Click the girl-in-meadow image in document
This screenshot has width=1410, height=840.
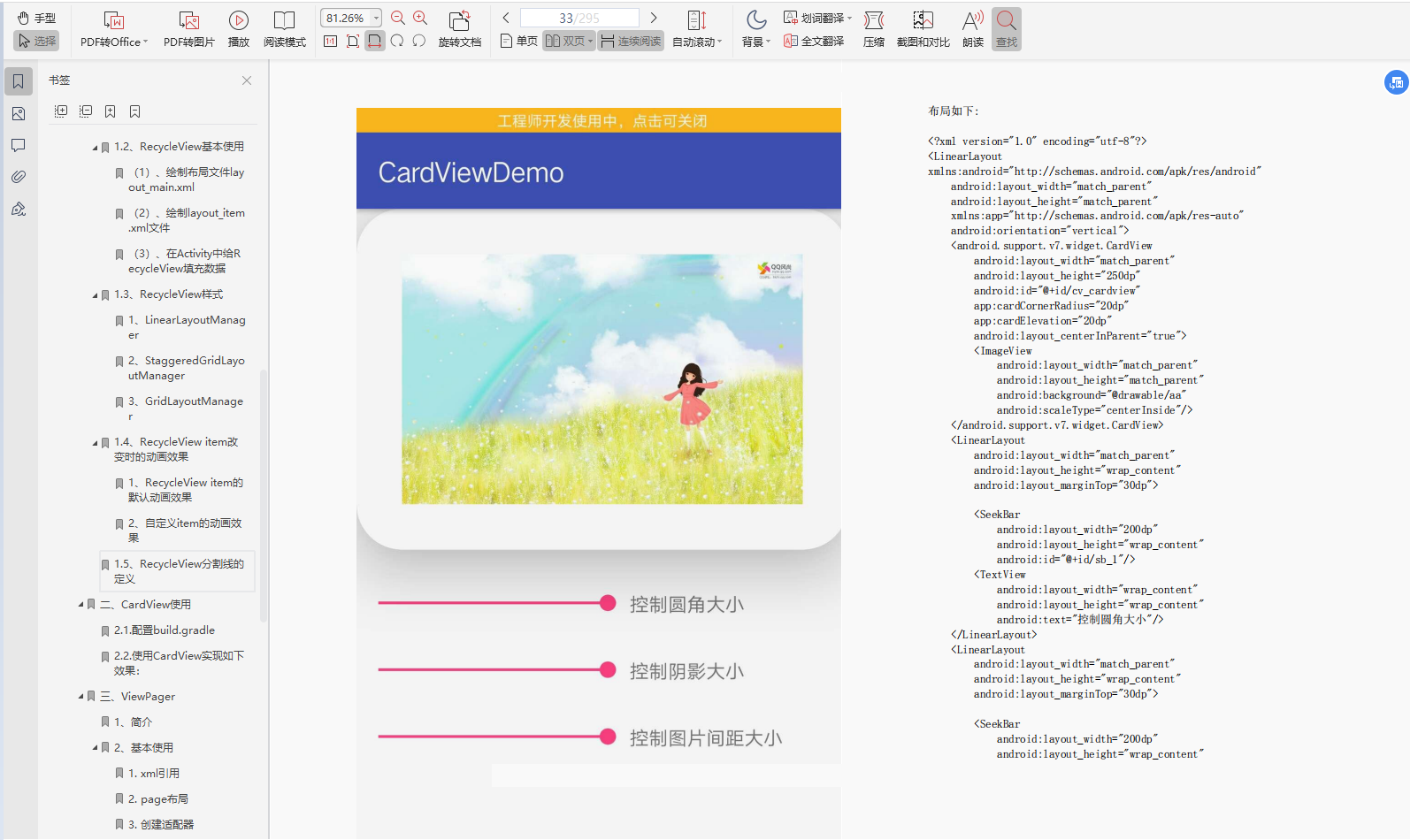point(602,379)
